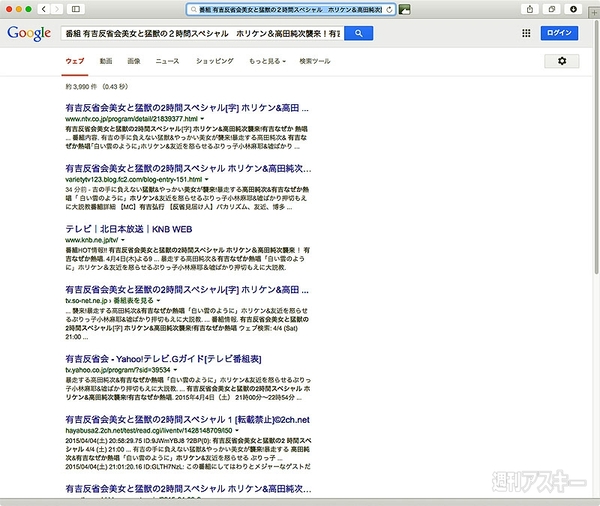This screenshot has height=506, width=600.
Task: Click the blue Google search magnifier button
Action: click(x=359, y=33)
